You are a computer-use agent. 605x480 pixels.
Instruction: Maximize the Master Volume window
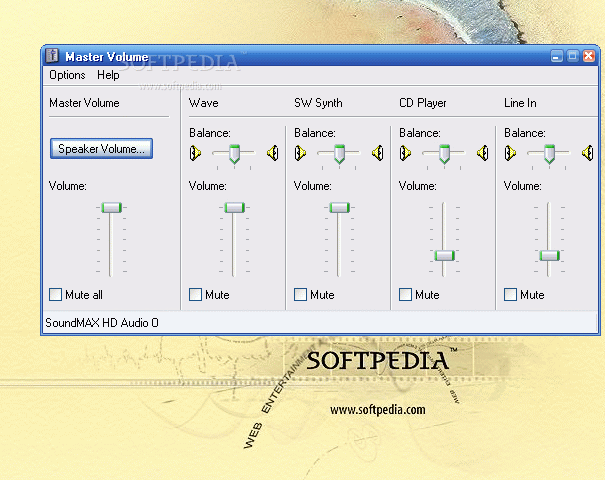click(573, 56)
